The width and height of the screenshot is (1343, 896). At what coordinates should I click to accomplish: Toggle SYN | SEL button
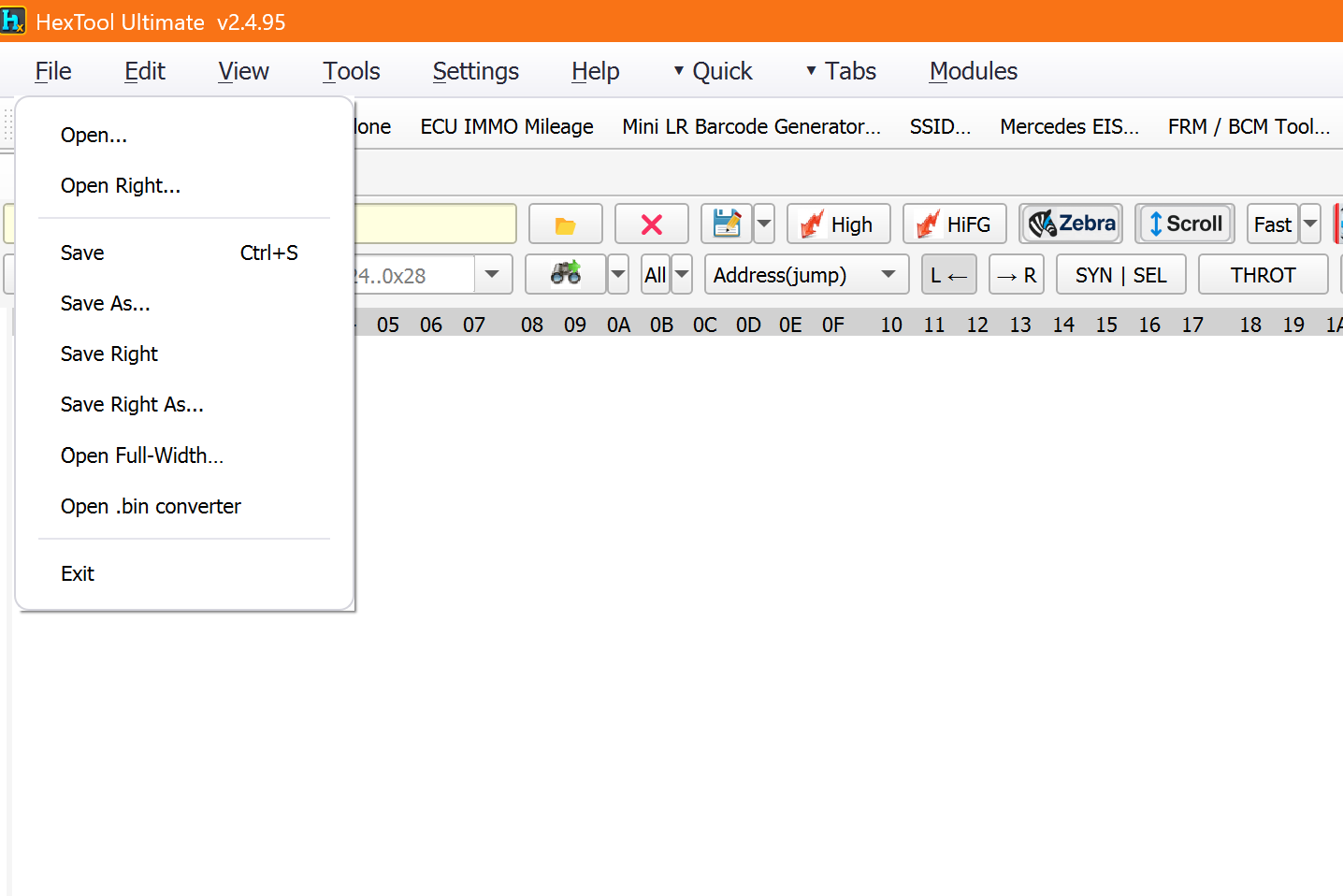pos(1121,275)
